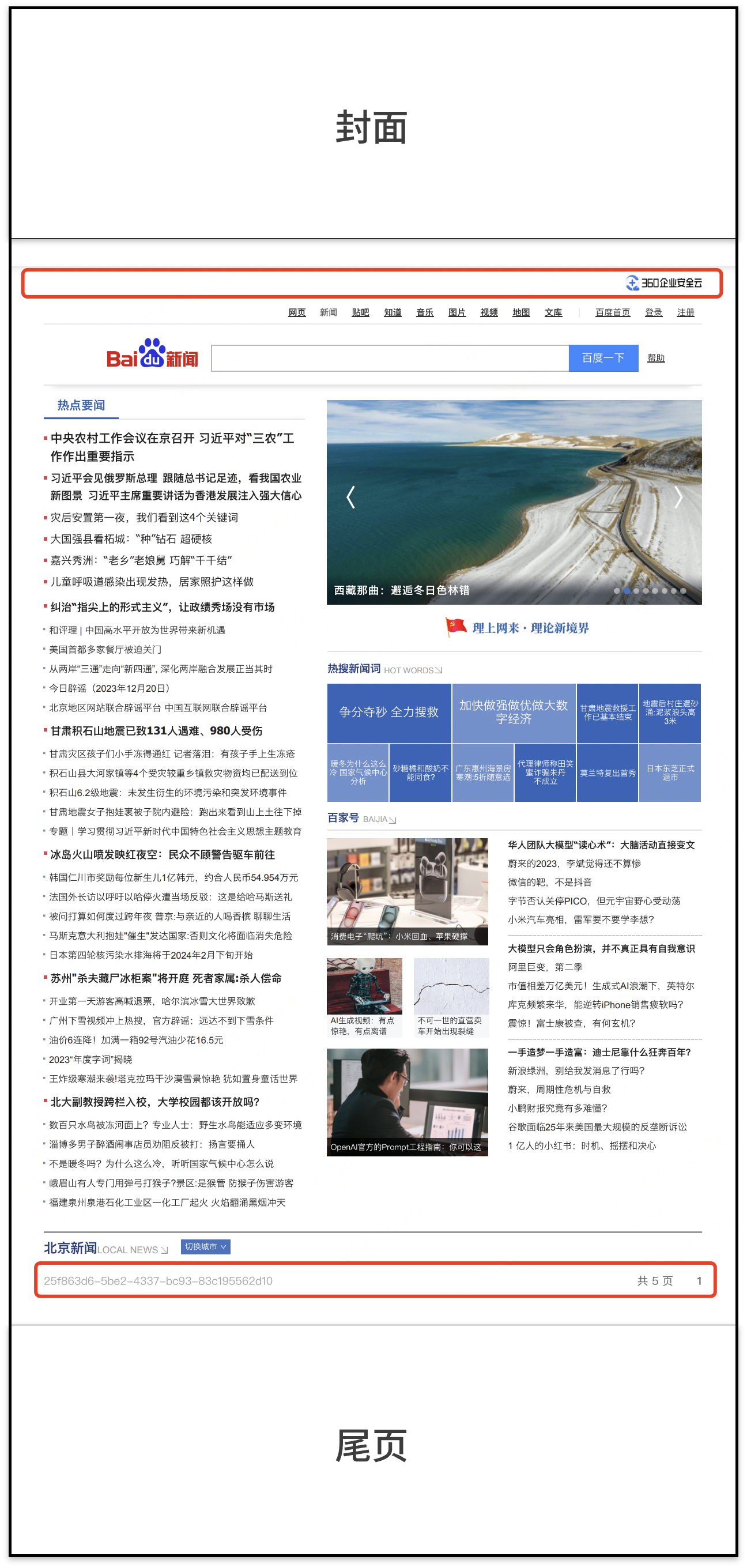
Task: Click hot word tile 莫兰特复出首秀
Action: (x=608, y=772)
